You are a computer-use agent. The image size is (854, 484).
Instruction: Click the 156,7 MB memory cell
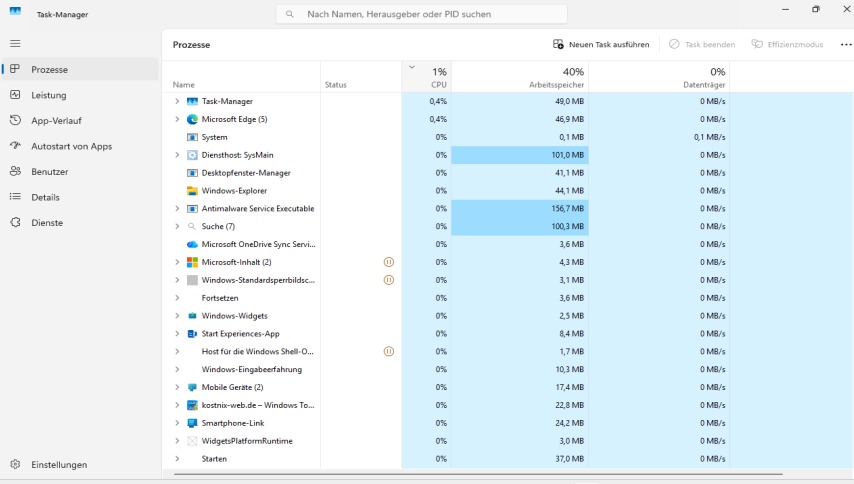point(520,209)
